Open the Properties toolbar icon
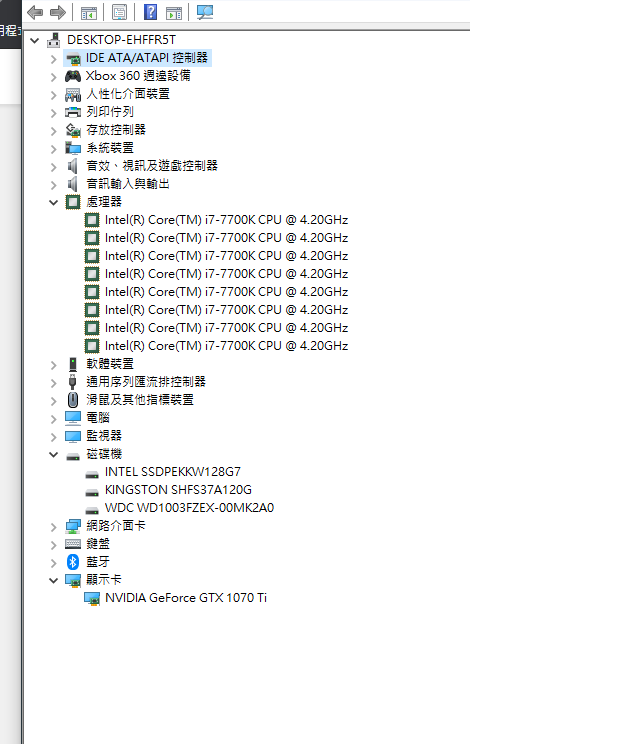 pos(120,12)
